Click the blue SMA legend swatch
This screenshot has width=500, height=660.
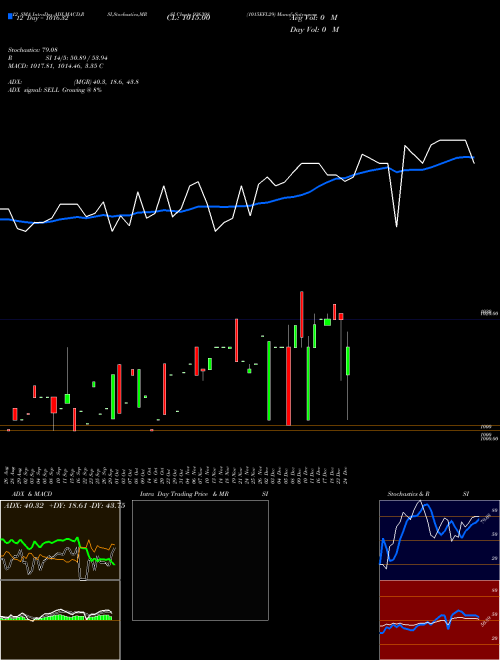coord(10,17)
